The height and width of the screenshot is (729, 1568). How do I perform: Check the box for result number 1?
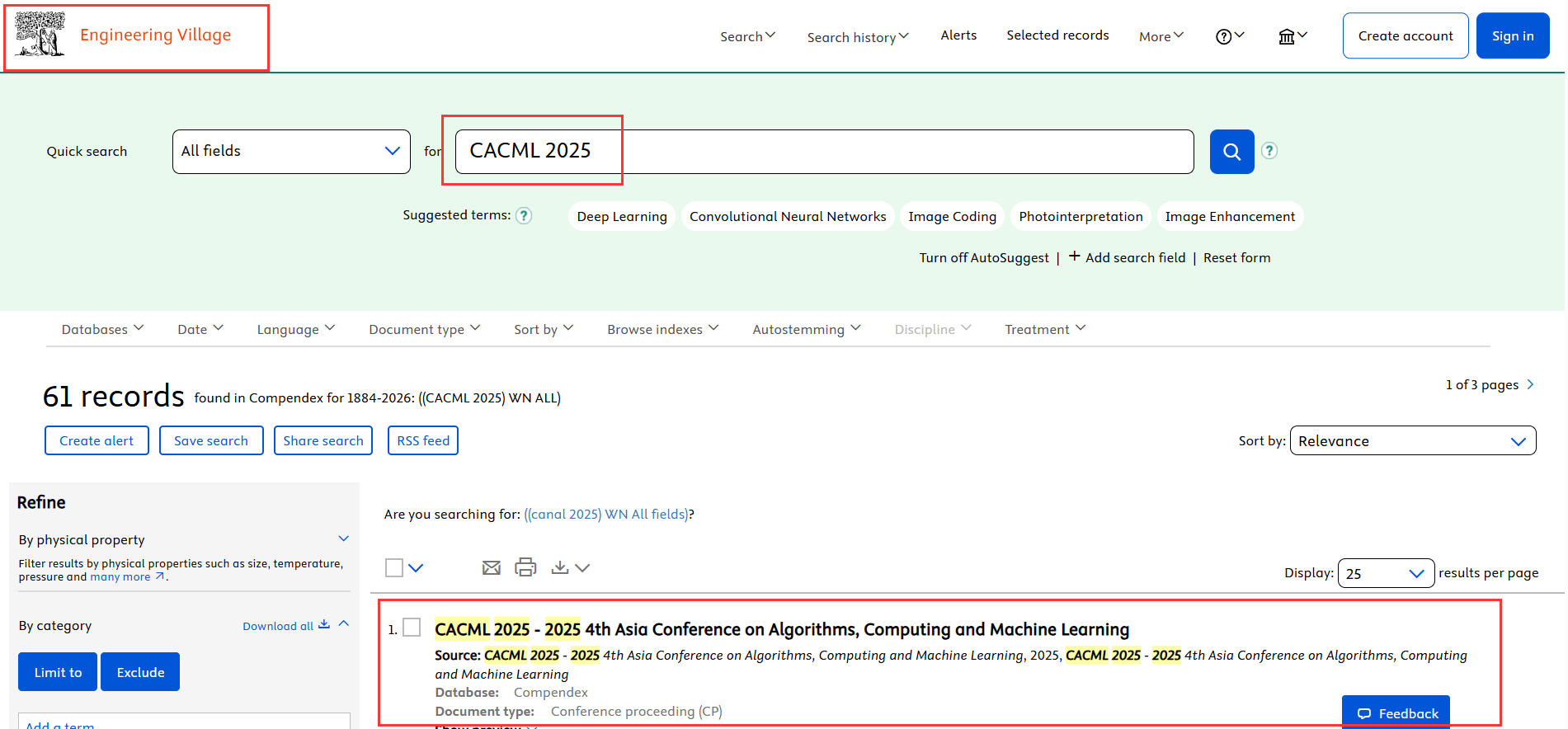point(412,628)
